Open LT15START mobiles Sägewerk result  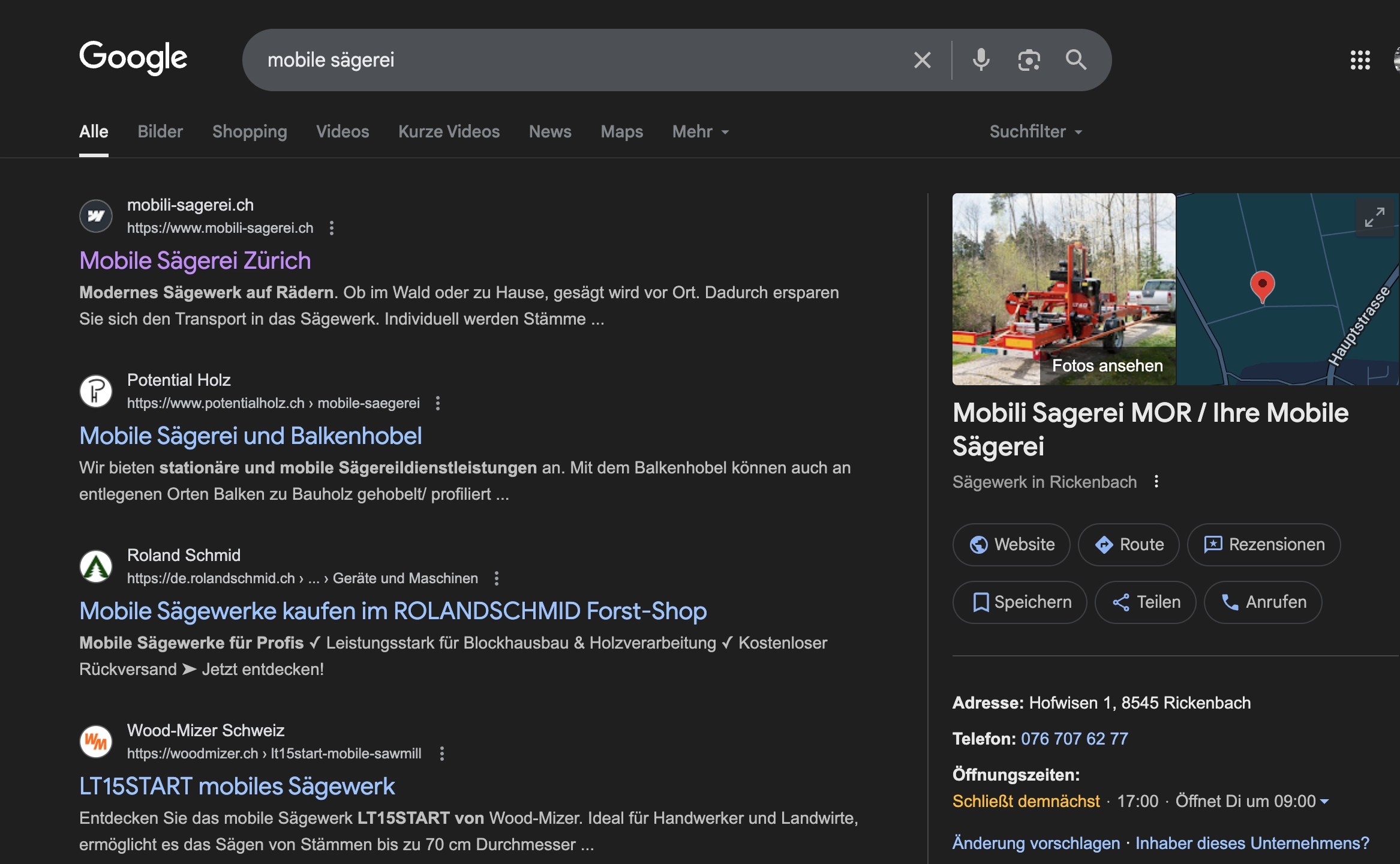[237, 786]
